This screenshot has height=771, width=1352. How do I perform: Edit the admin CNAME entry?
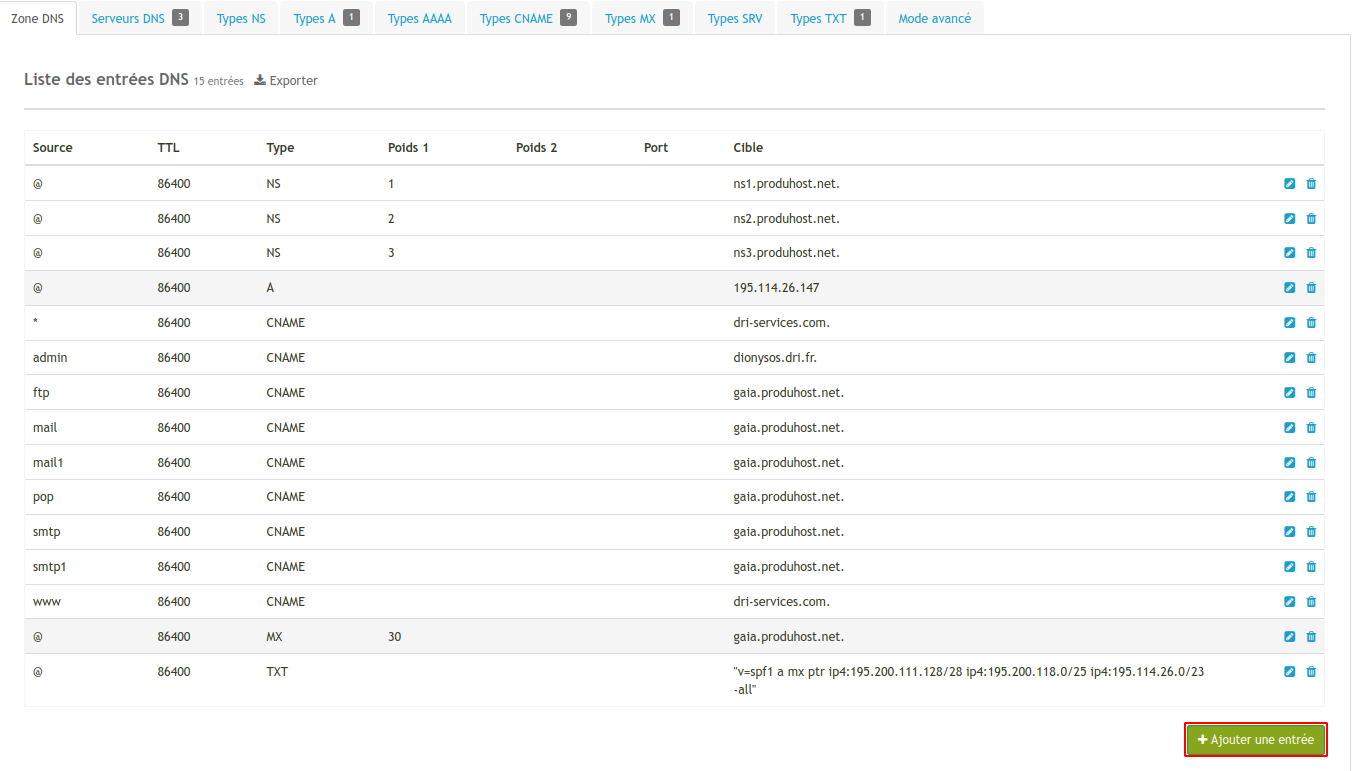(1289, 358)
